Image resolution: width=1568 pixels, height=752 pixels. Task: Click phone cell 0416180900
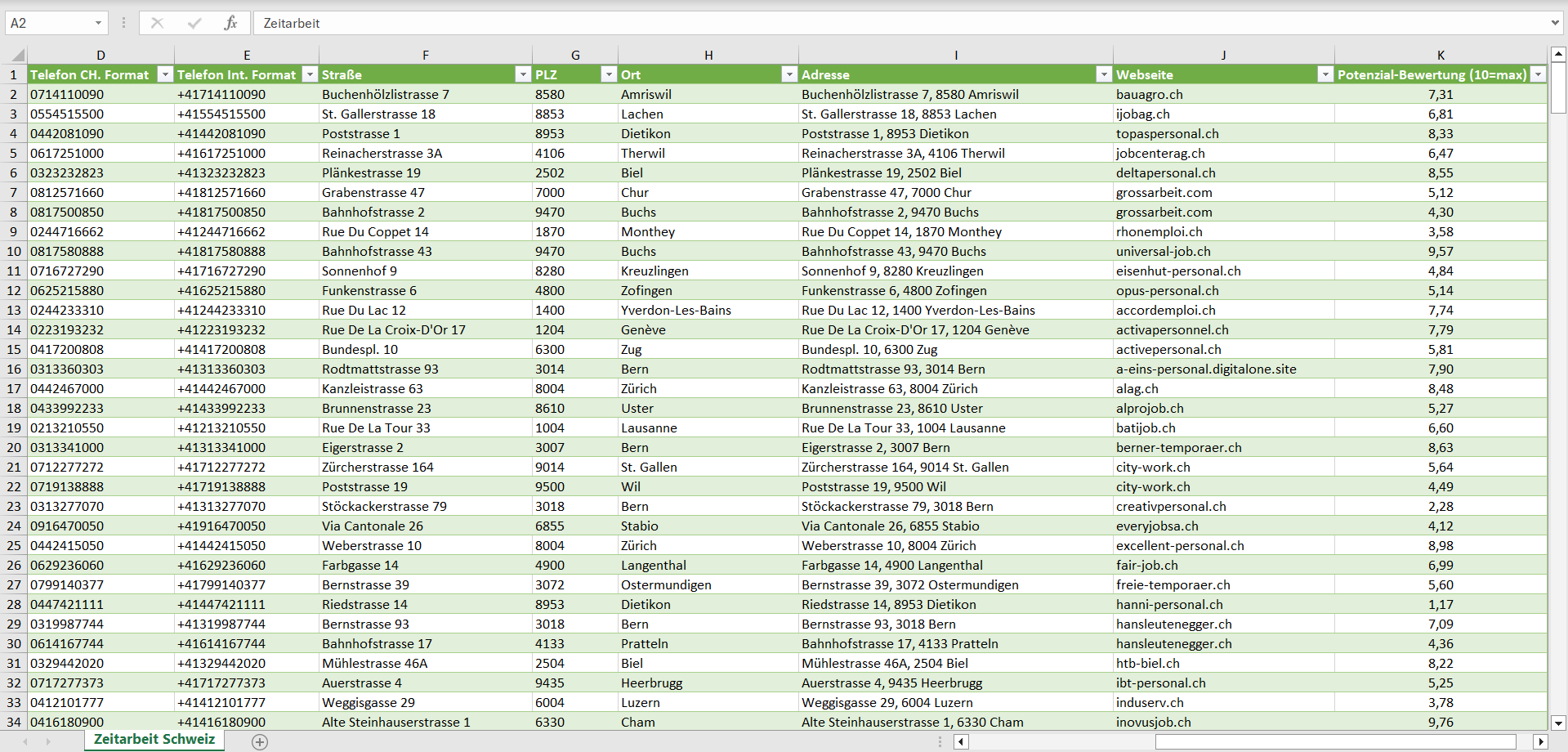101,722
